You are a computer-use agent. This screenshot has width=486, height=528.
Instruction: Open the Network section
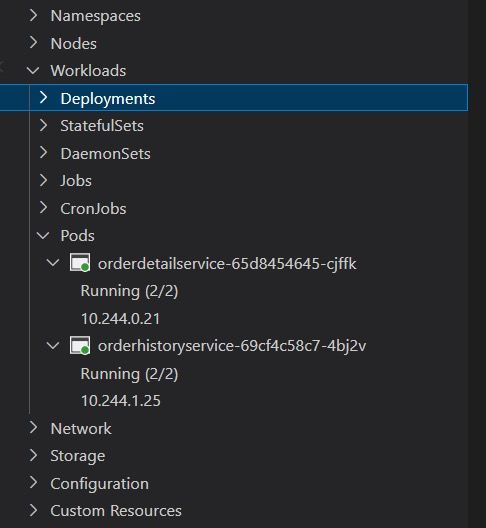click(81, 429)
